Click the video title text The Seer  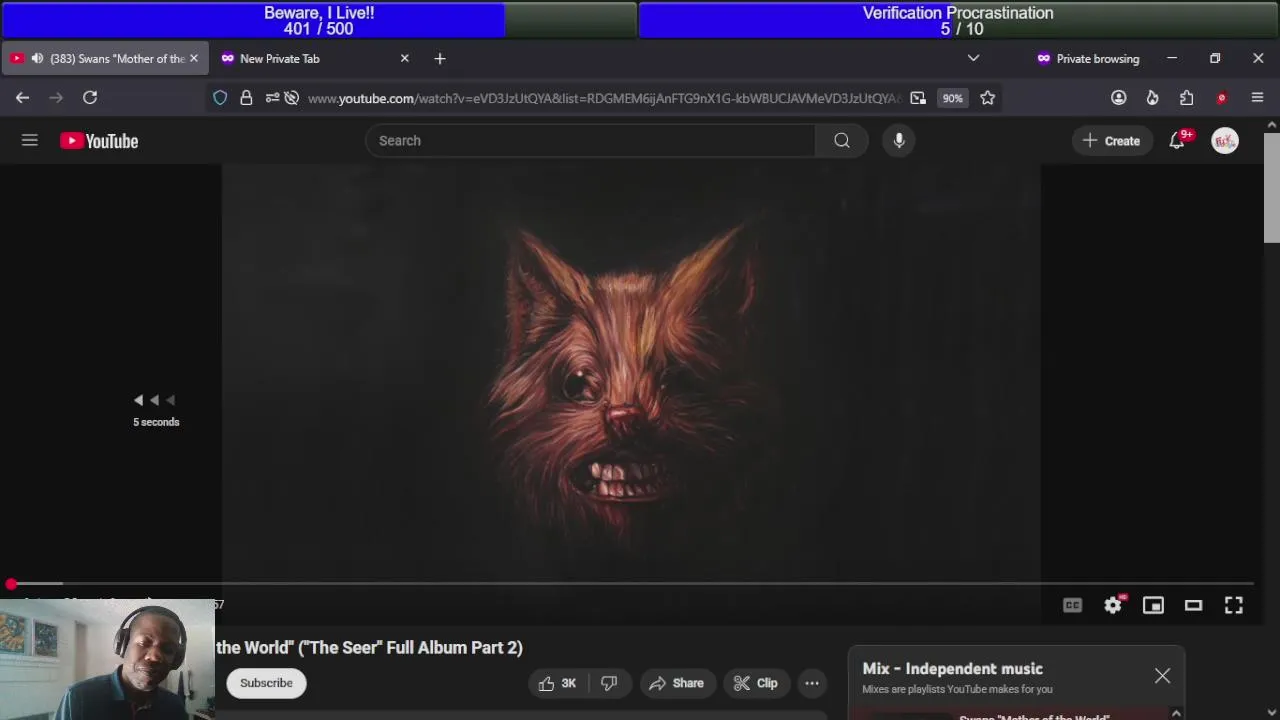pyautogui.click(x=369, y=648)
